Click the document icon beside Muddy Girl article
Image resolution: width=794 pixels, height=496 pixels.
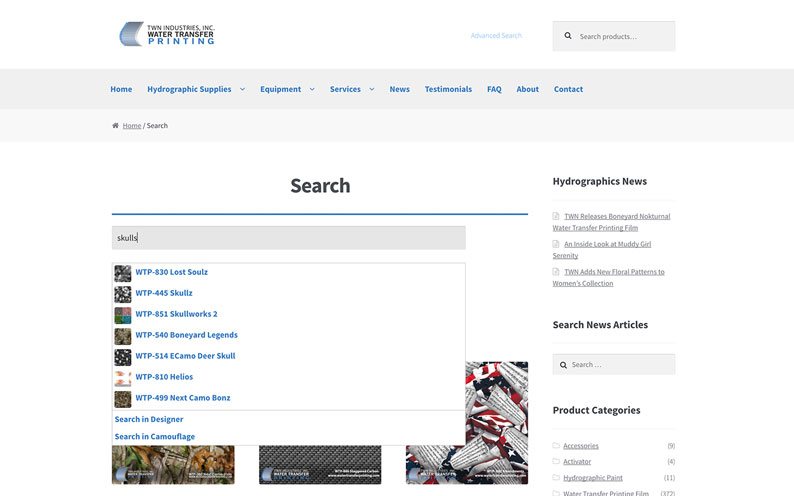coord(556,243)
